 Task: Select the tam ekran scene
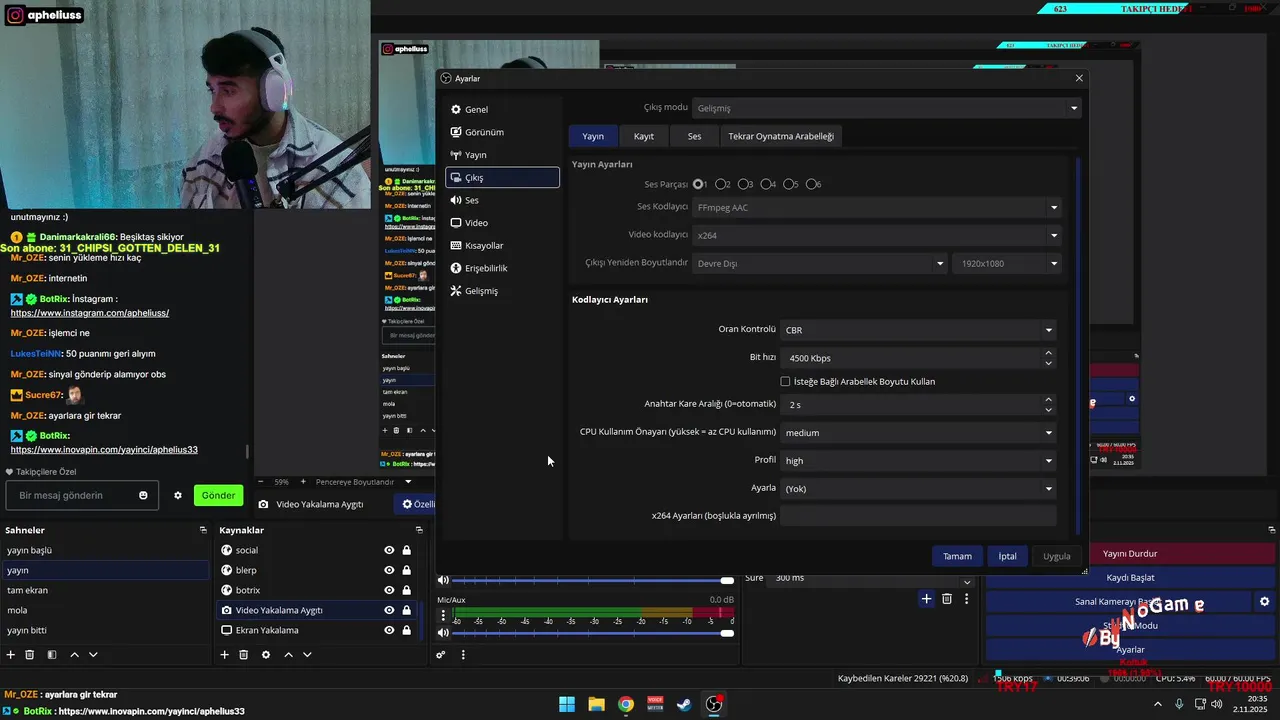(x=105, y=590)
